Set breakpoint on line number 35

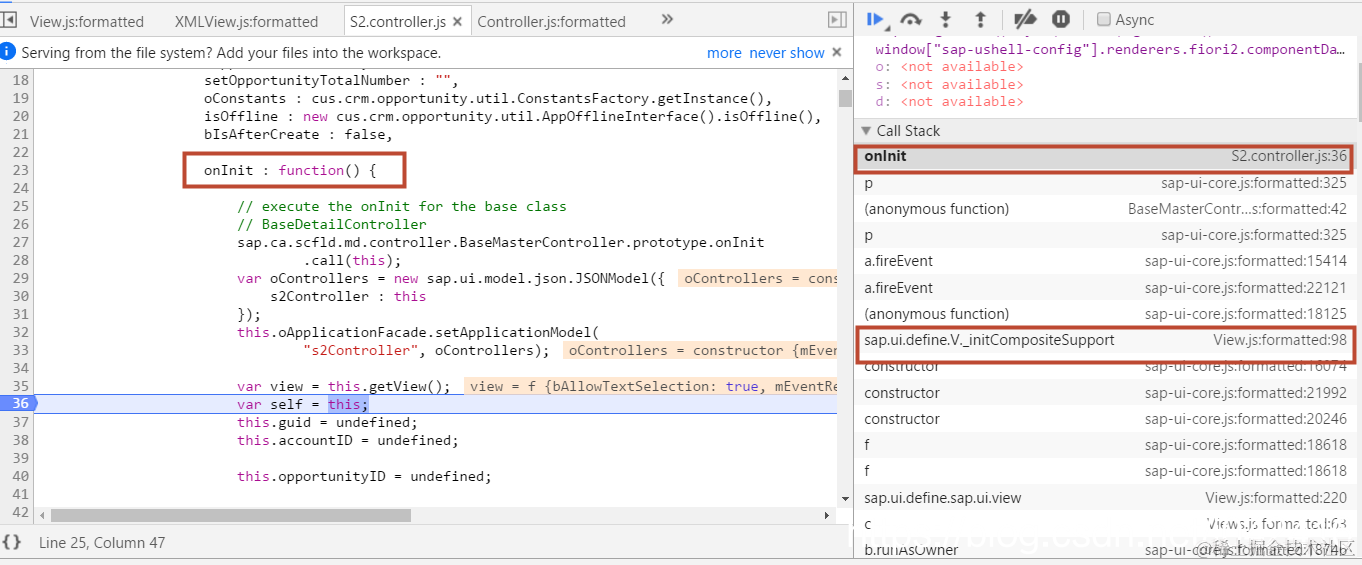21,386
